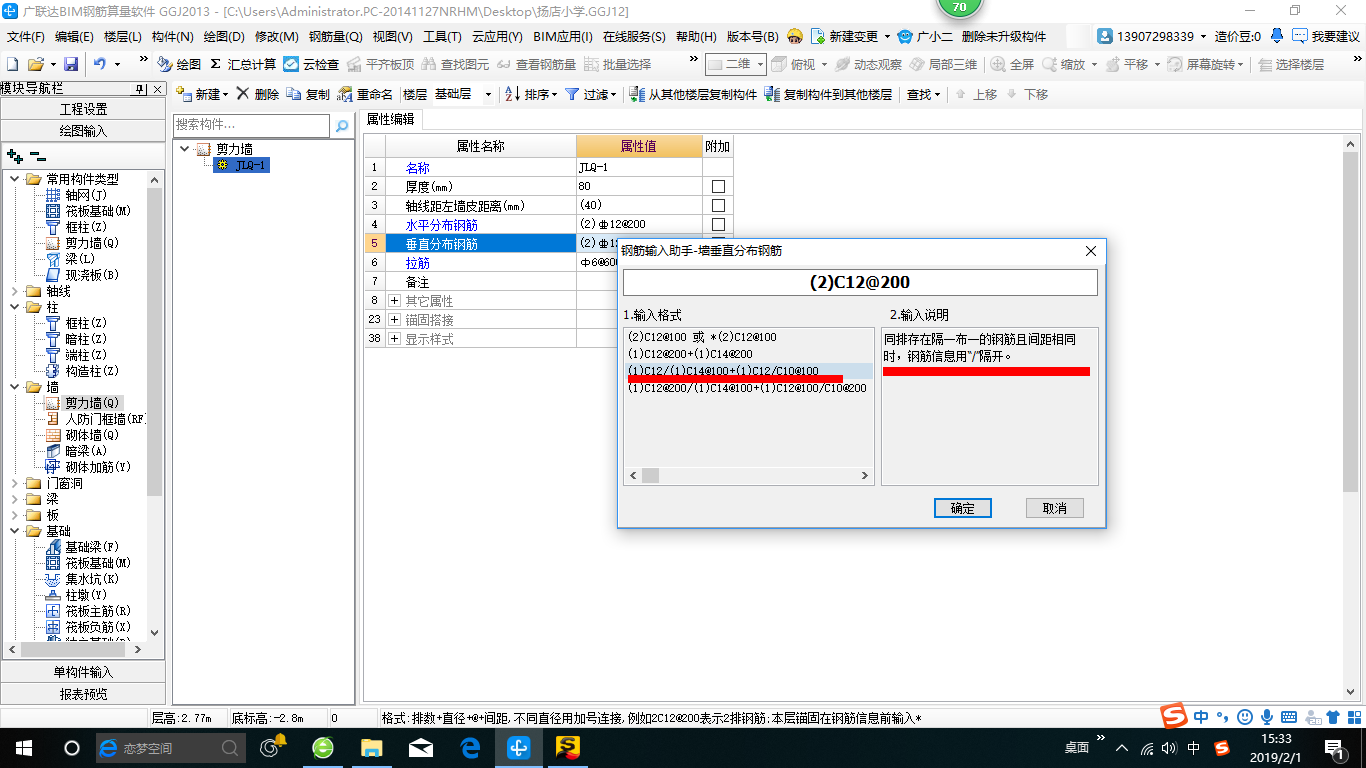Expand the 梁 tree folder
Screen dimensions: 1366x768
pos(14,499)
